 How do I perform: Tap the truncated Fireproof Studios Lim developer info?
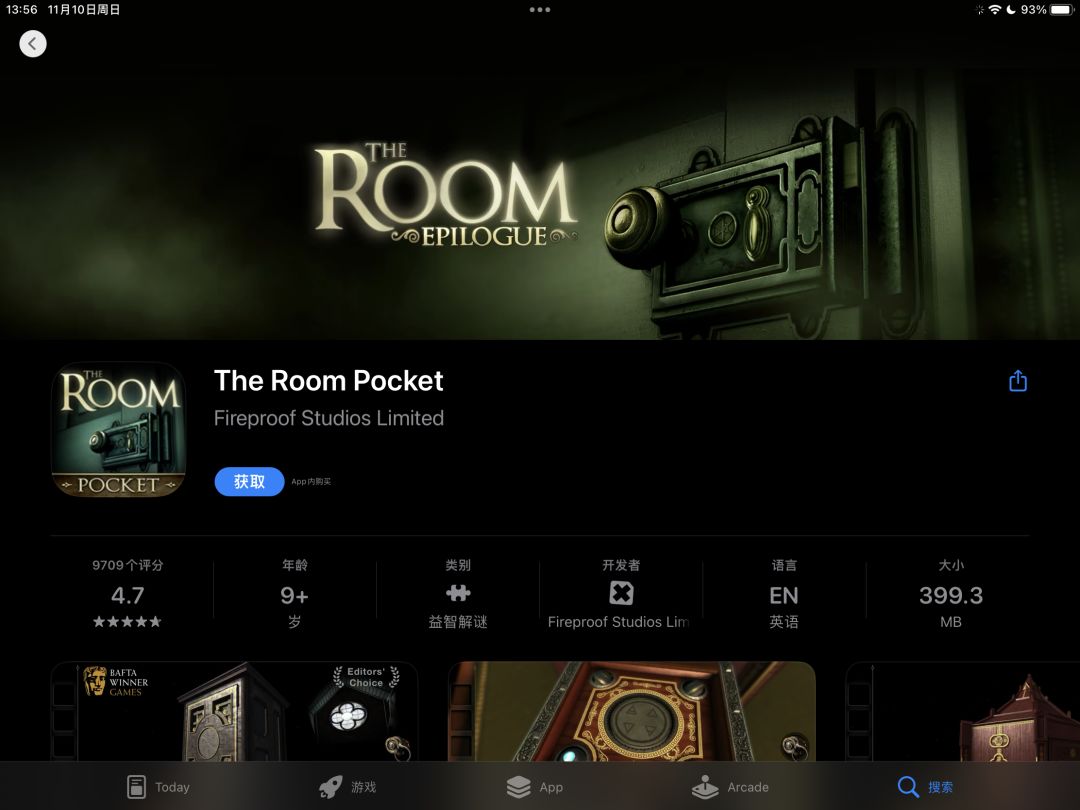point(619,622)
